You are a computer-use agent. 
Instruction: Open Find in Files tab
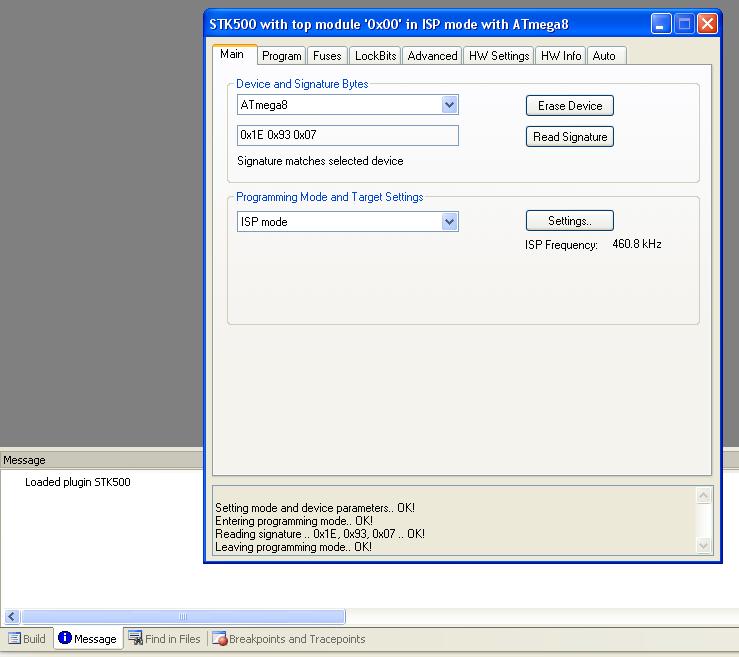click(164, 639)
